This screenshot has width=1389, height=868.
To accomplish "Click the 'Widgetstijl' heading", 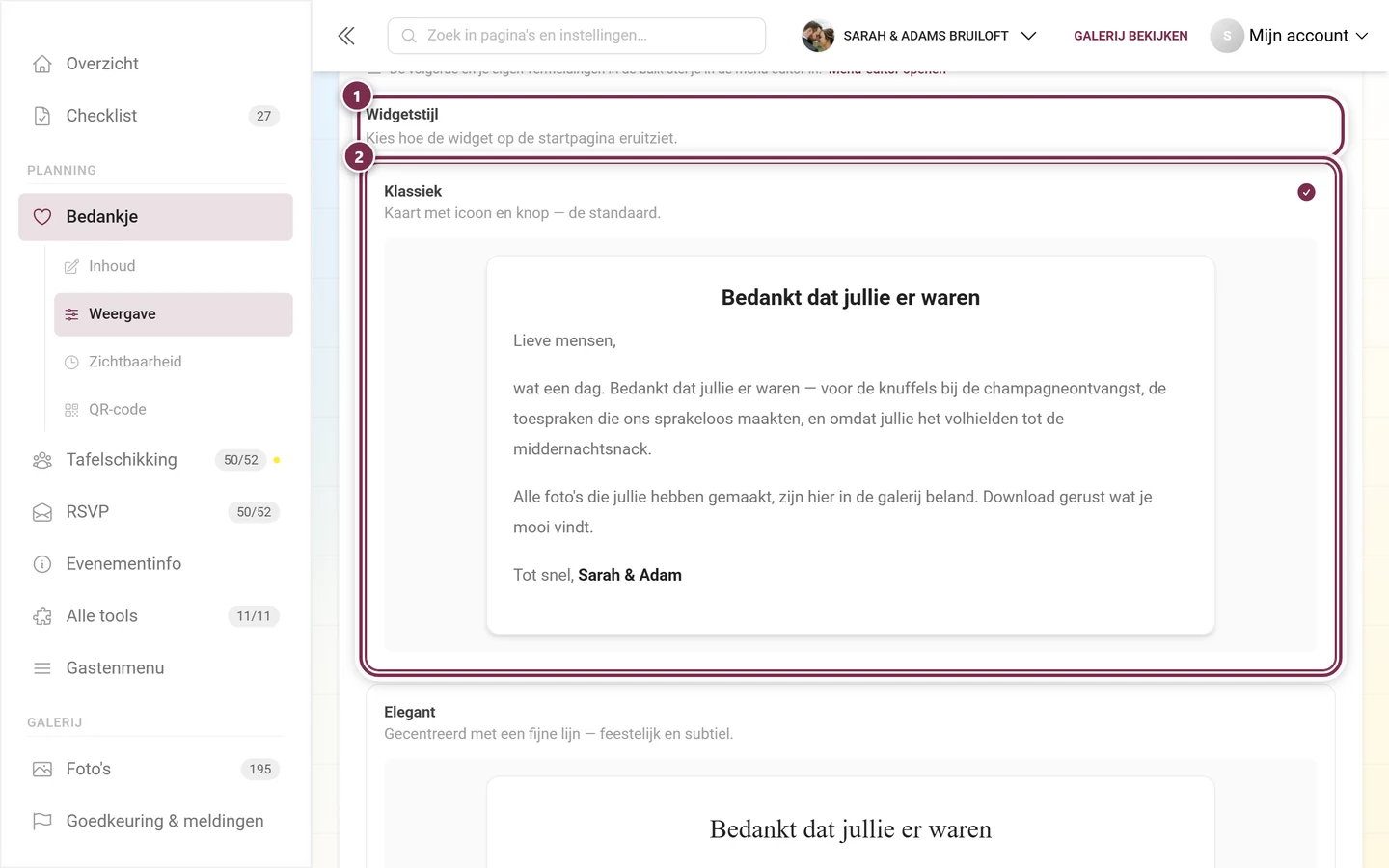I will pos(402,114).
